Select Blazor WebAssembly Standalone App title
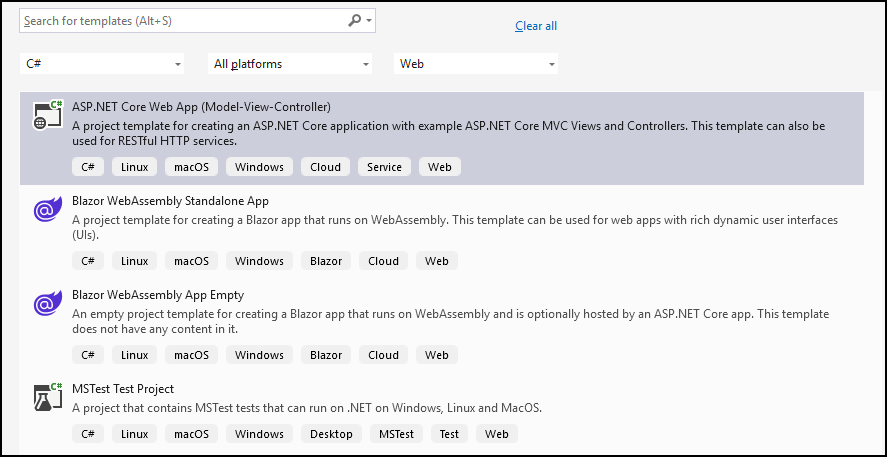This screenshot has height=457, width=887. (x=170, y=201)
